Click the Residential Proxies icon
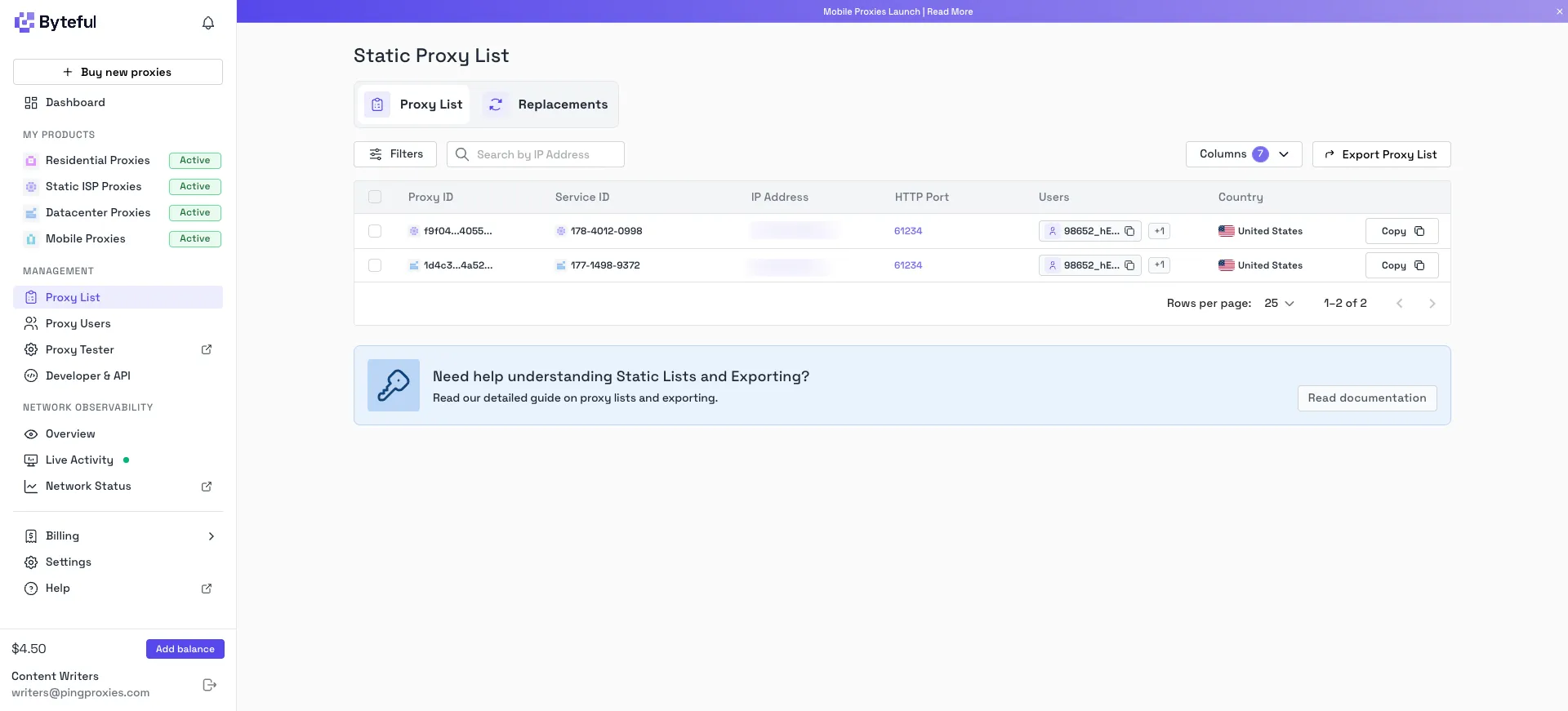 (31, 161)
